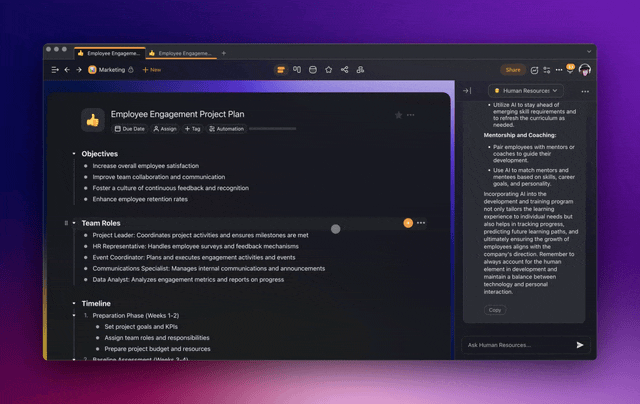Focus the Ask Human Resources input field

515,345
